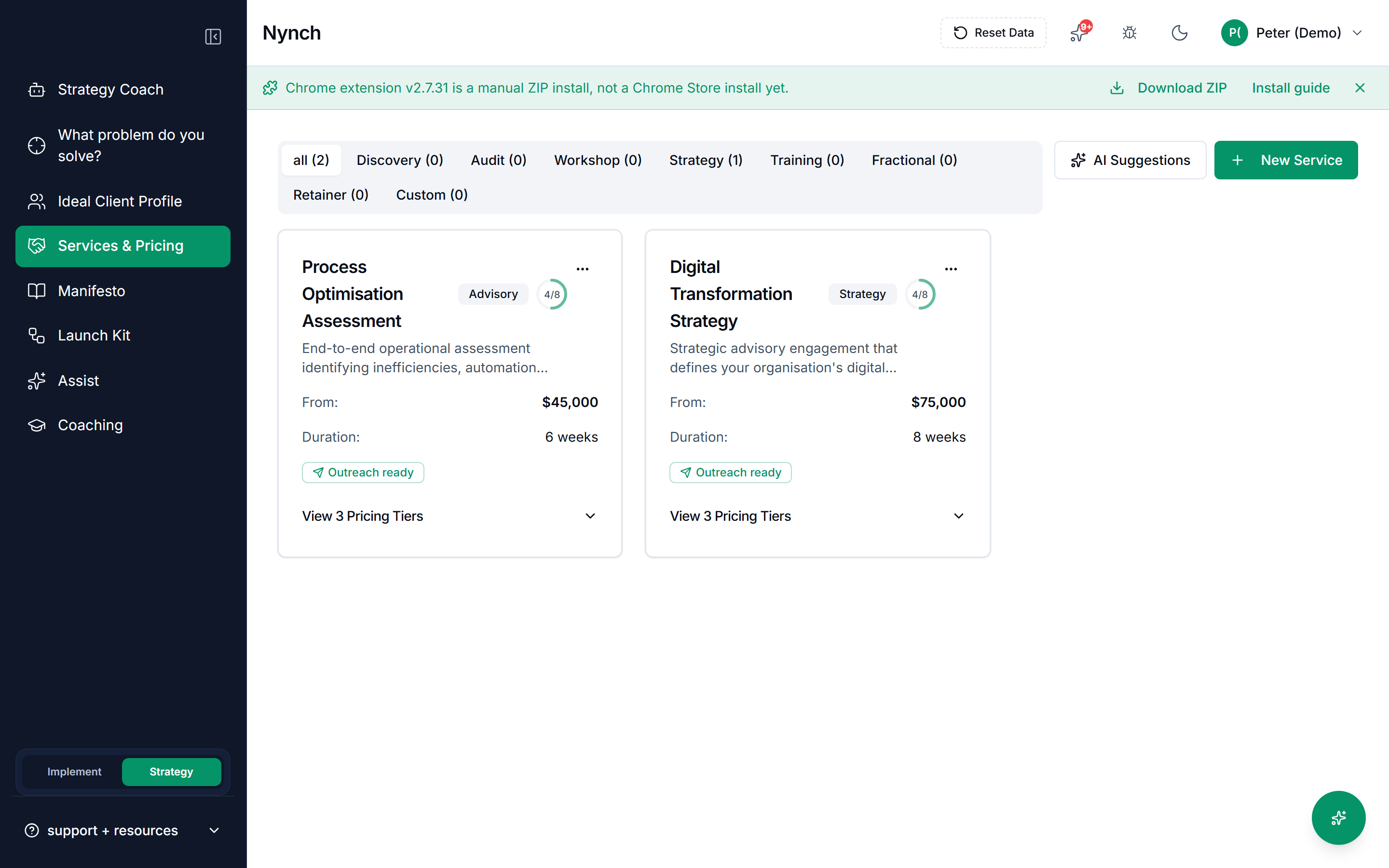Screen dimensions: 1389x868
Task: Collapse the sidebar panel icon
Action: [x=213, y=37]
